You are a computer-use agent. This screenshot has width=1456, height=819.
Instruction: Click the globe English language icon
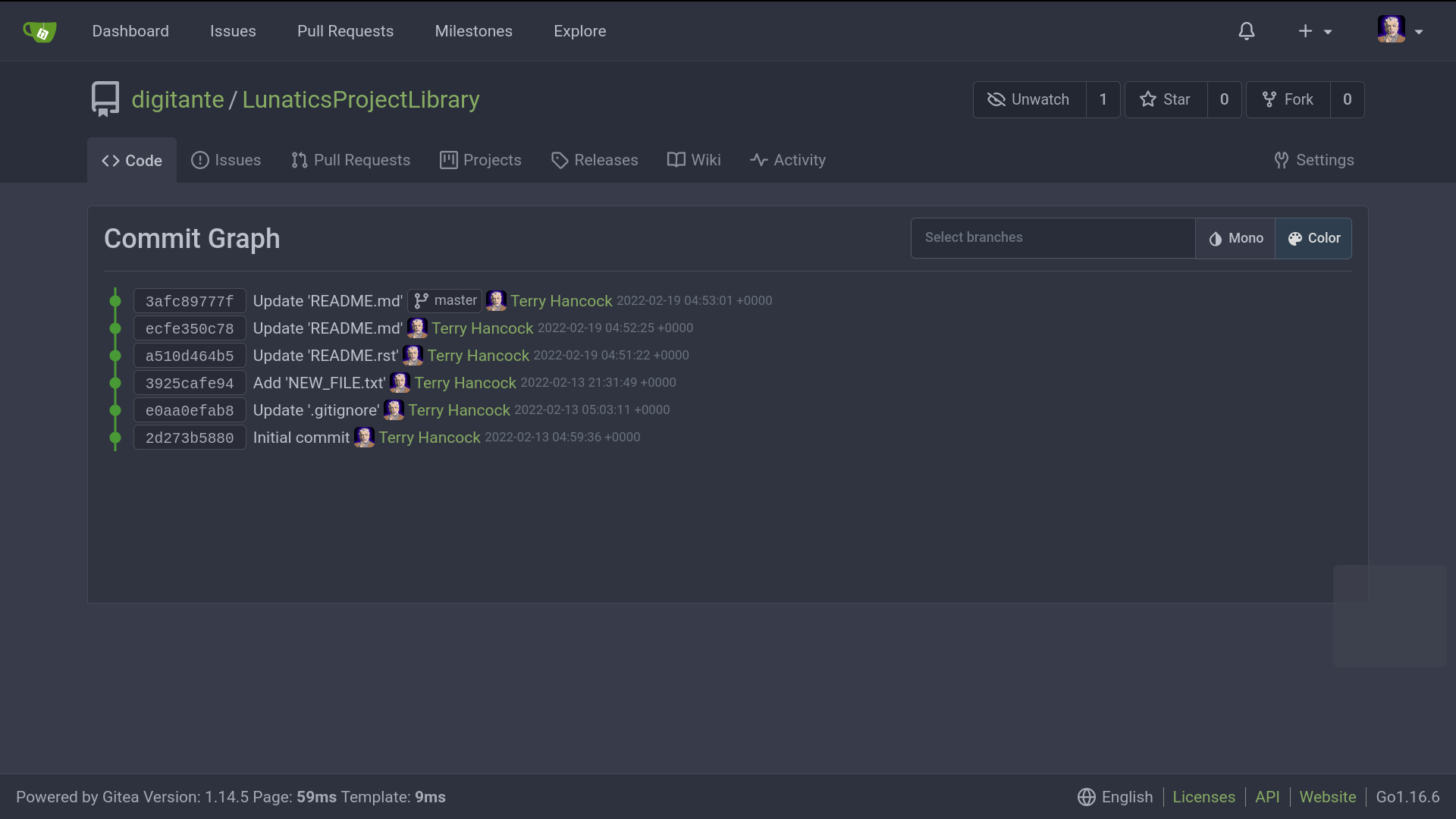[x=1086, y=797]
